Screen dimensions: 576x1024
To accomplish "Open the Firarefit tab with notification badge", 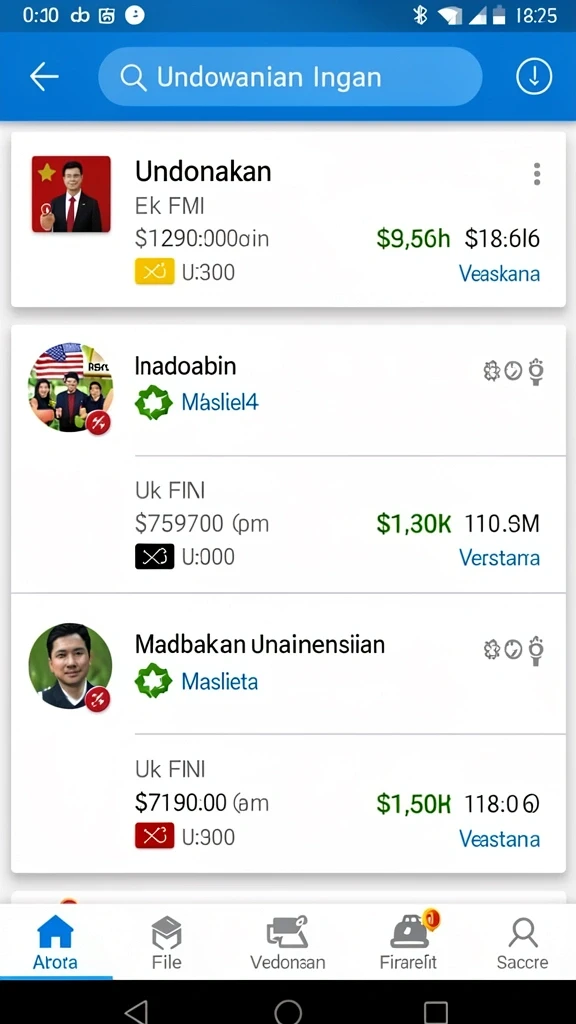I will 409,942.
